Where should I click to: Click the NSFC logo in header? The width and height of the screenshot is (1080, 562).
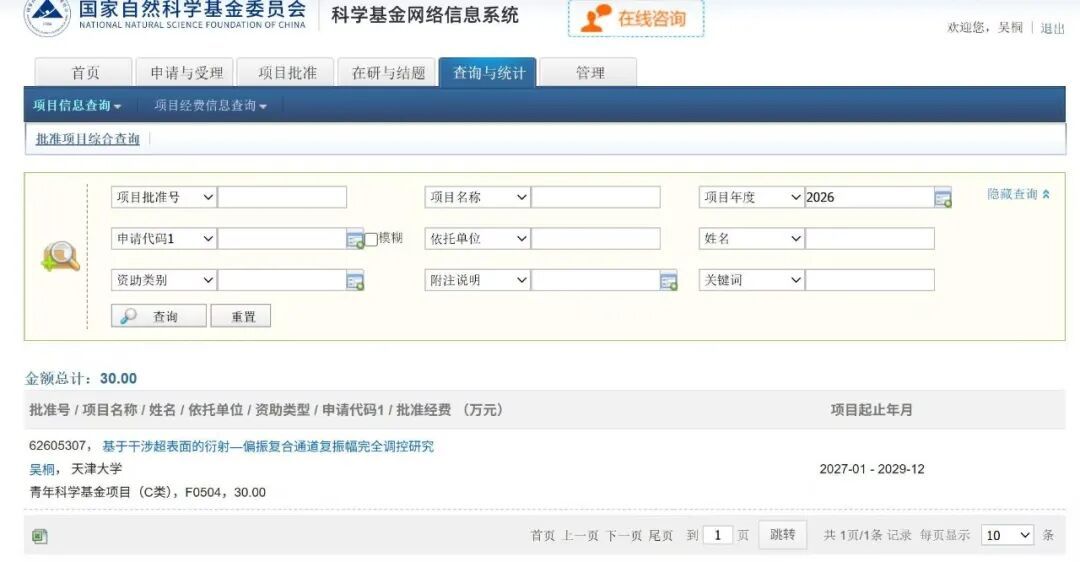(47, 17)
